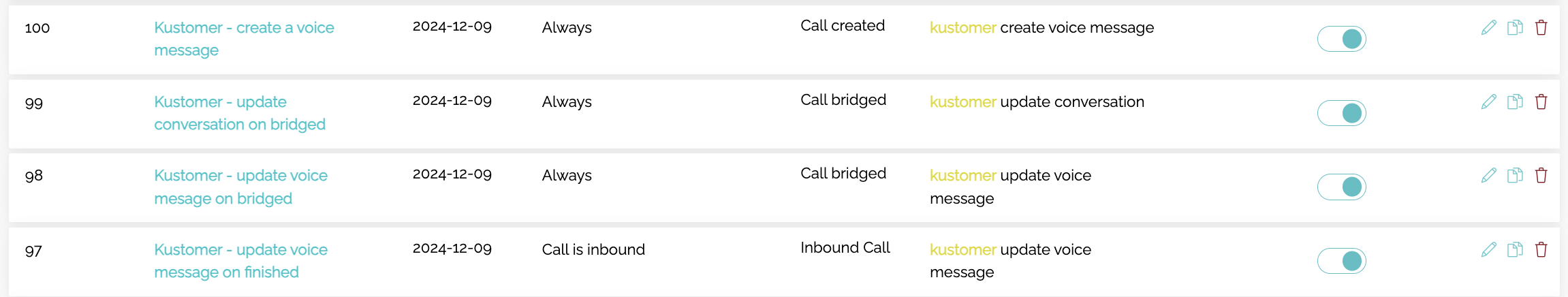Open "Kustomer - update voice message on finished"

tap(240, 261)
